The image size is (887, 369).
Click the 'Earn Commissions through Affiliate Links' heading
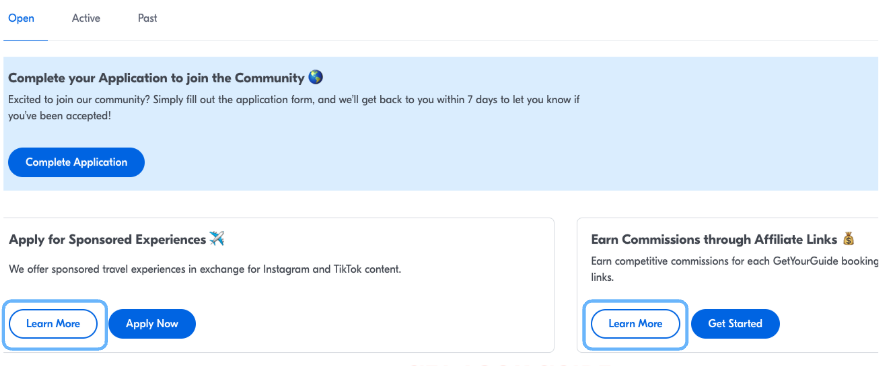(x=714, y=240)
